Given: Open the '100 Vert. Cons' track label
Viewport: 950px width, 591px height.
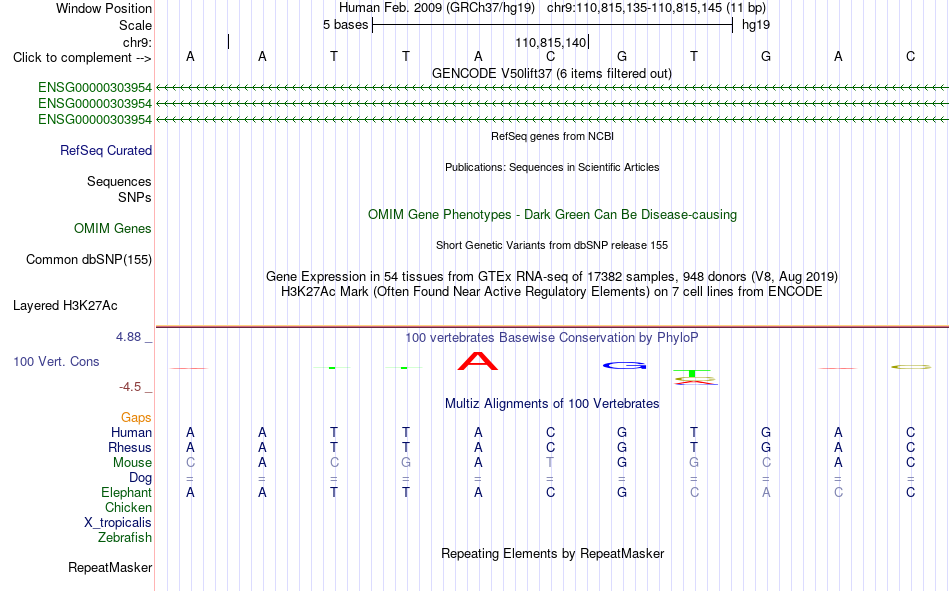Looking at the screenshot, I should pyautogui.click(x=56, y=362).
